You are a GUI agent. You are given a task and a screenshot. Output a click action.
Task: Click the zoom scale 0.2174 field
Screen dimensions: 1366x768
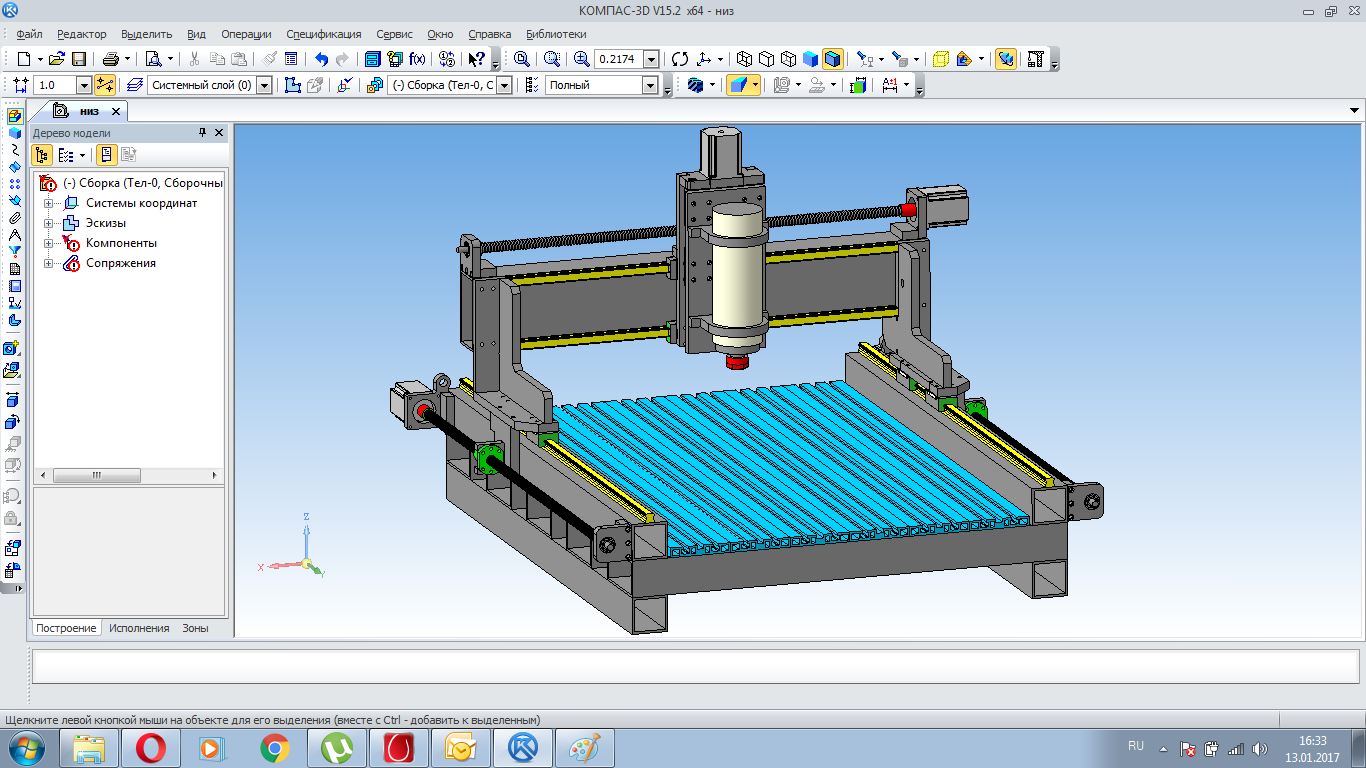(x=617, y=59)
